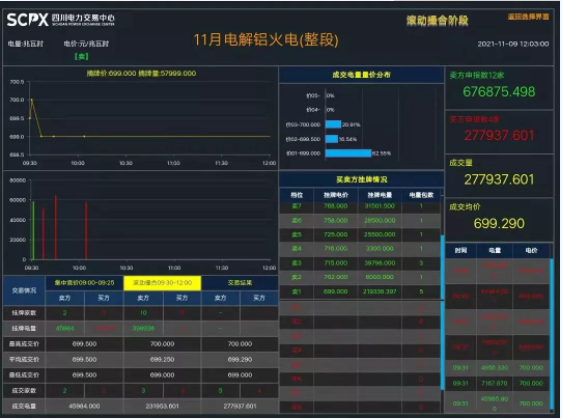Click the tallest red volume bar
This screenshot has height=419, width=562.
coord(56,227)
